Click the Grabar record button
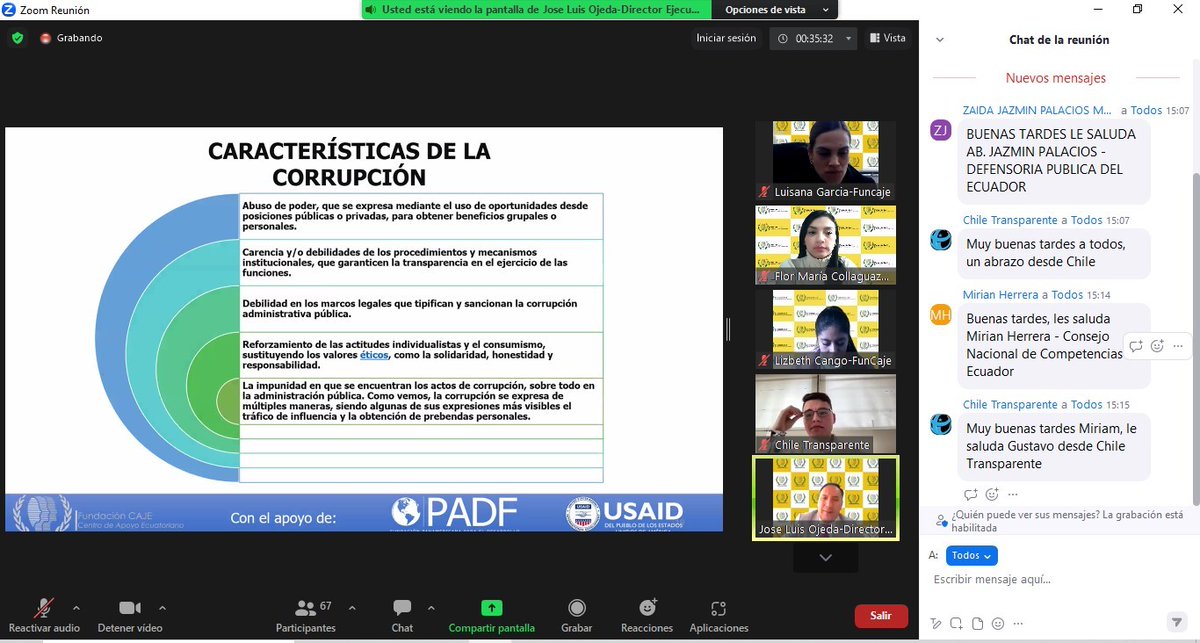Image resolution: width=1200 pixels, height=643 pixels. (x=576, y=614)
